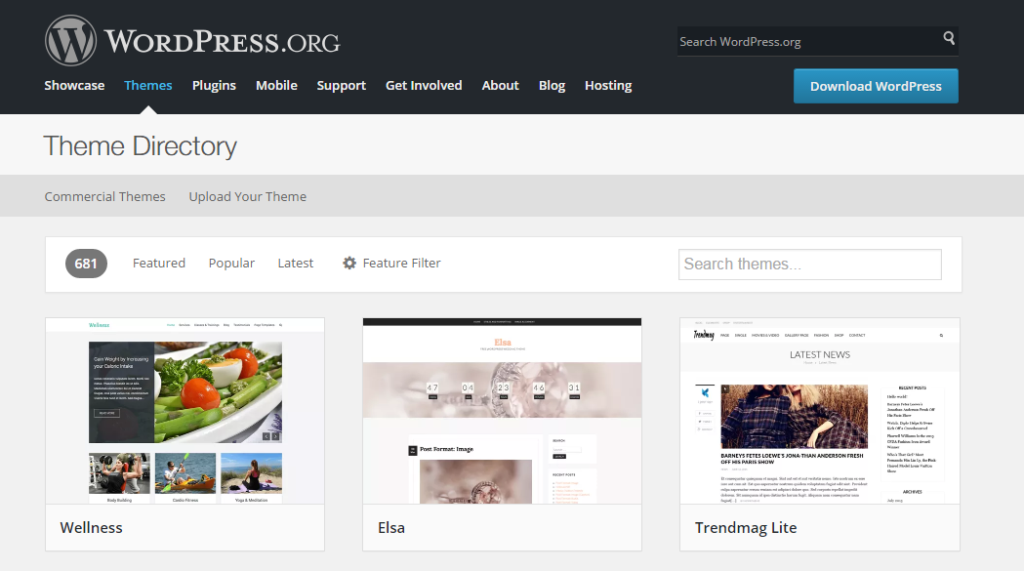Navigate to Support in top navigation
Viewport: 1024px width, 571px height.
coord(341,86)
